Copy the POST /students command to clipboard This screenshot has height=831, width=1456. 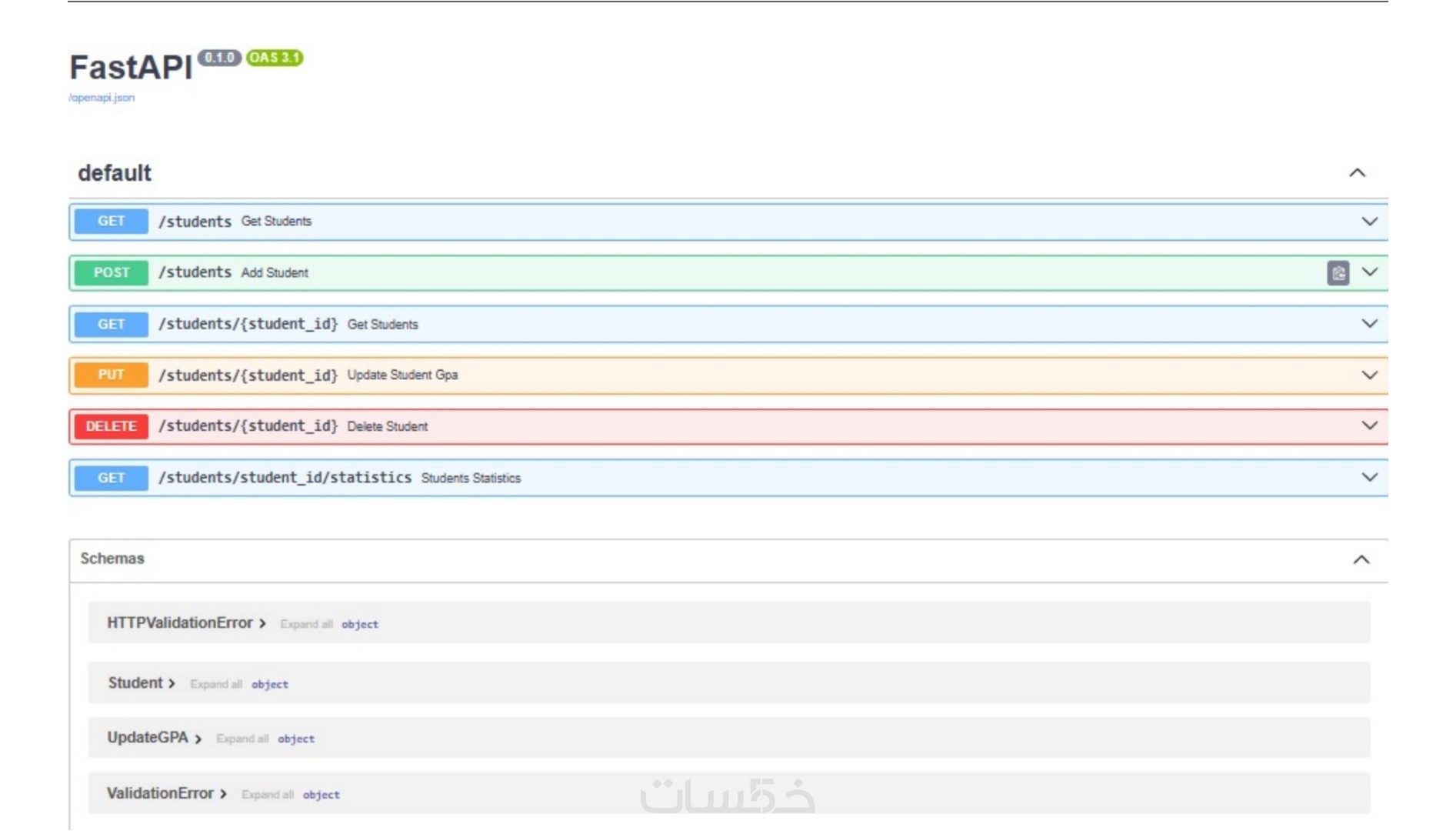[x=1338, y=272]
